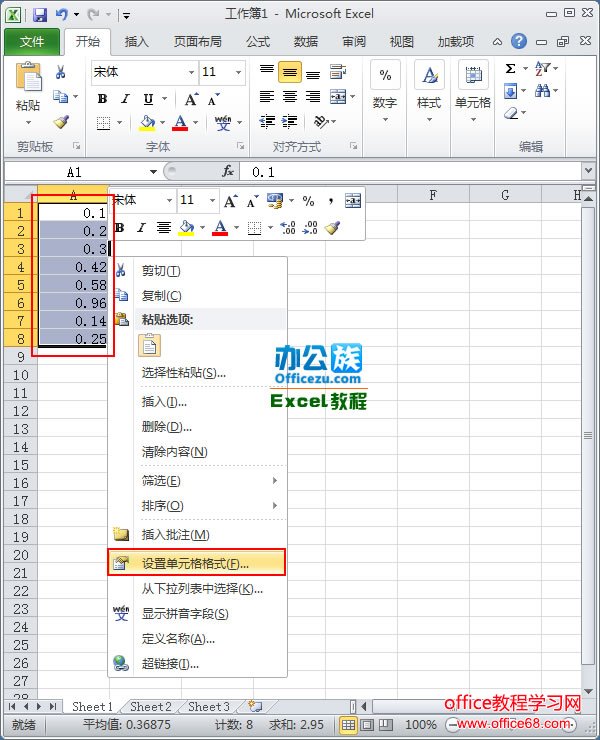Choose Define Name in context menu
Screen dimensions: 600x740
pyautogui.click(x=197, y=639)
